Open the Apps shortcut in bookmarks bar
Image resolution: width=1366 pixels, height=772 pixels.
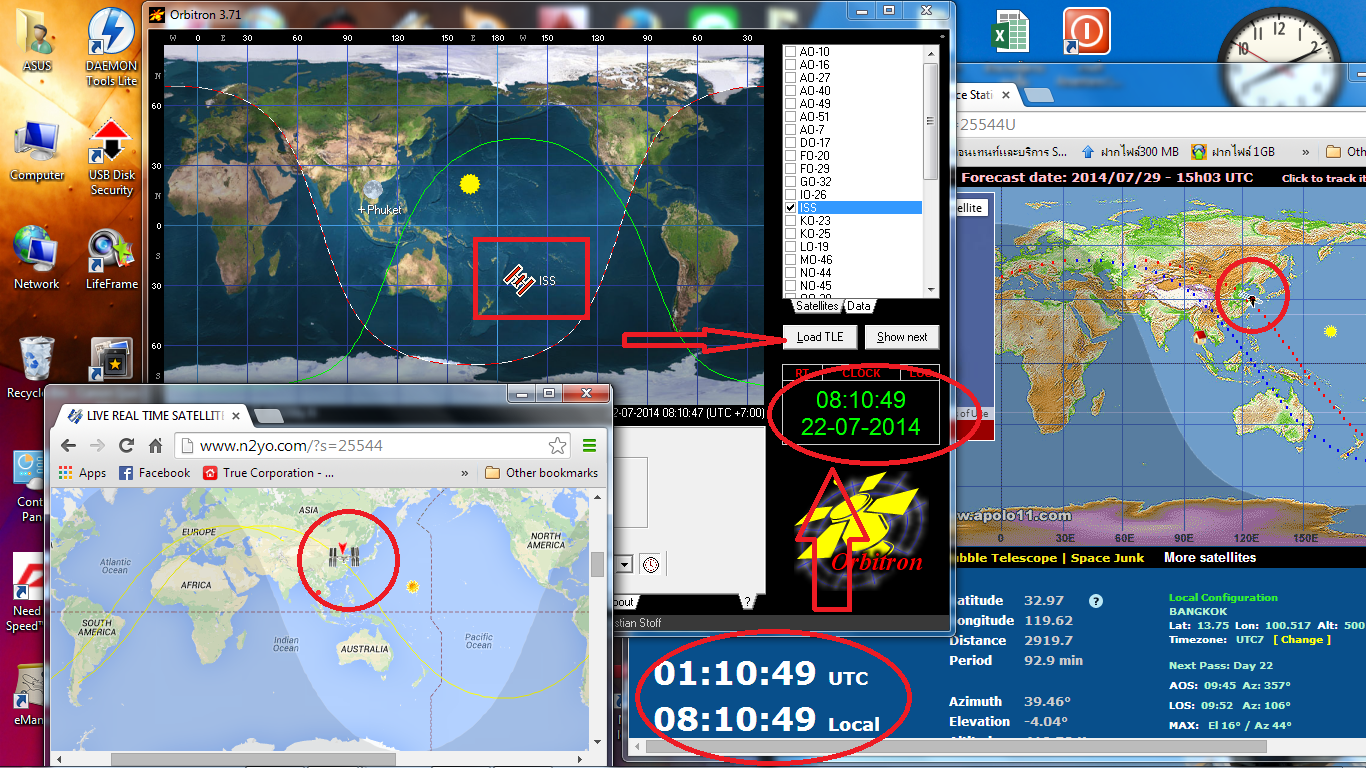(x=83, y=473)
